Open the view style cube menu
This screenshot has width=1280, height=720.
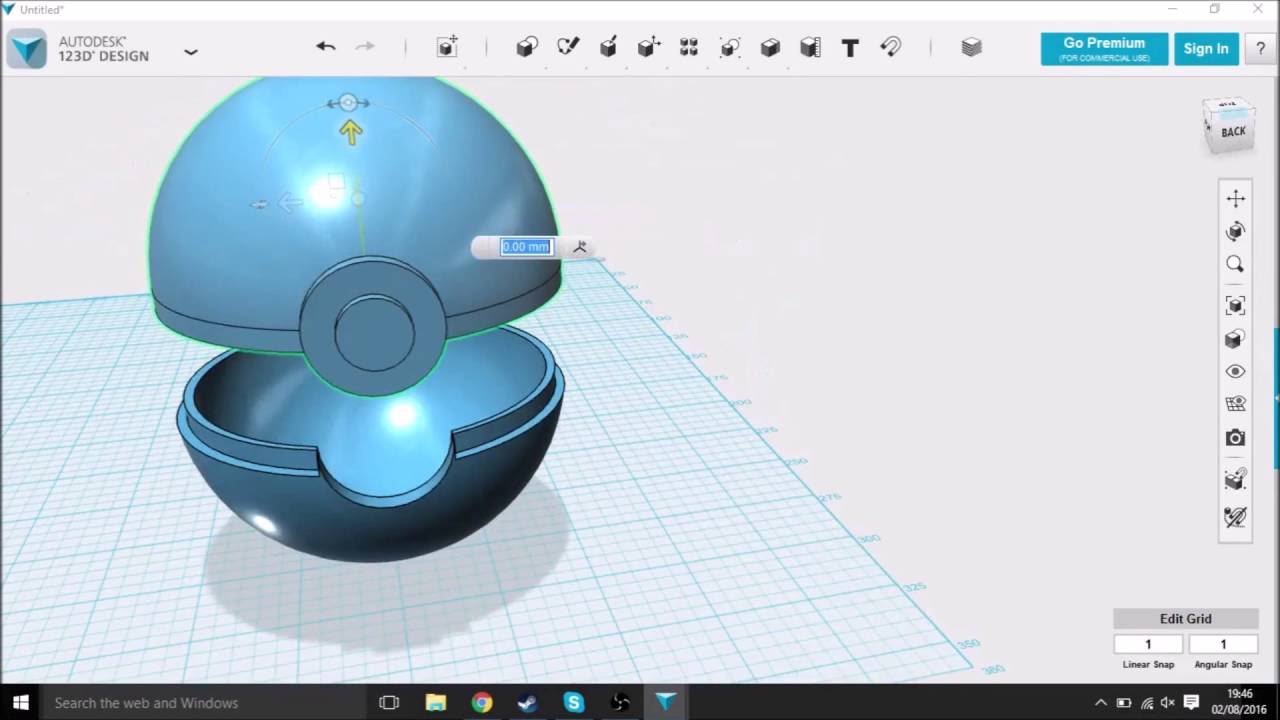(1235, 339)
